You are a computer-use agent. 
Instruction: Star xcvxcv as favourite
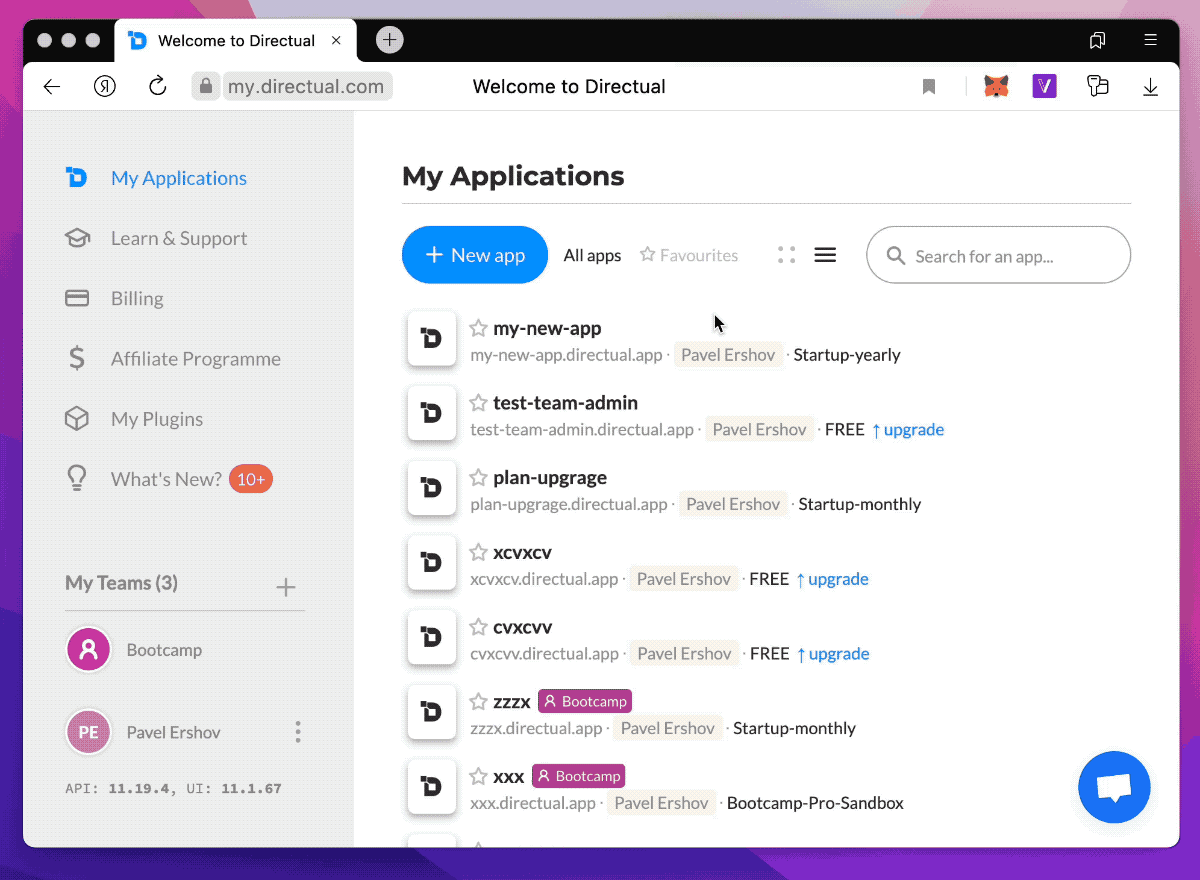coord(479,552)
